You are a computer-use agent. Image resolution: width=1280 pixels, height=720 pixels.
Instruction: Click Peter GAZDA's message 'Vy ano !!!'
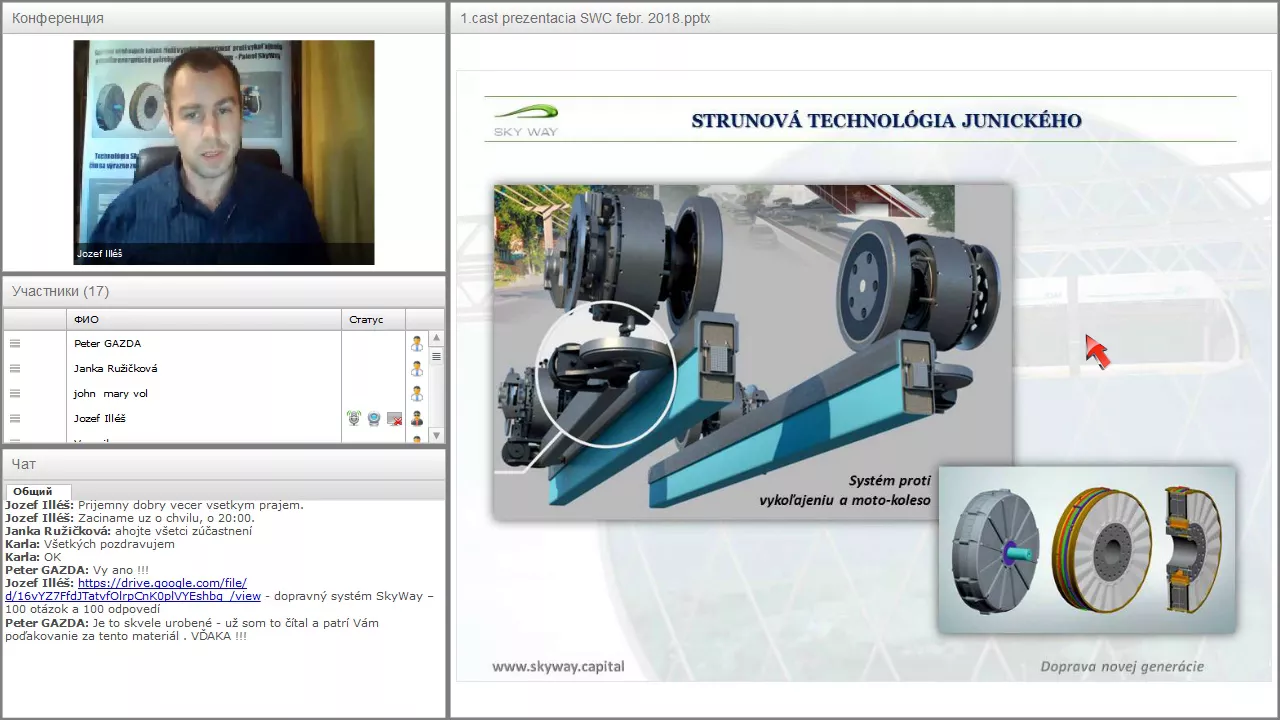77,570
